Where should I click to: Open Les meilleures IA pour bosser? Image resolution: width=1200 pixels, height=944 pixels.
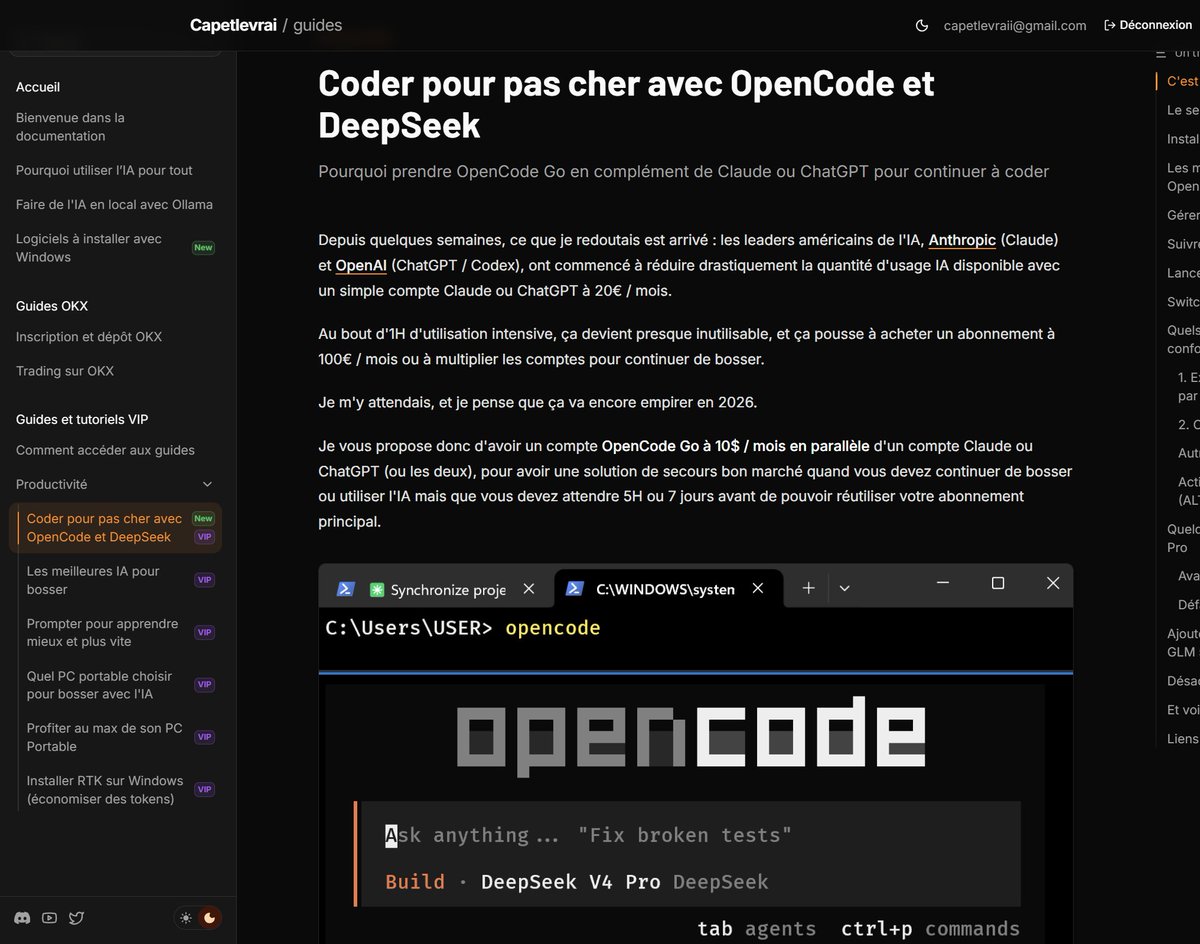tap(93, 580)
